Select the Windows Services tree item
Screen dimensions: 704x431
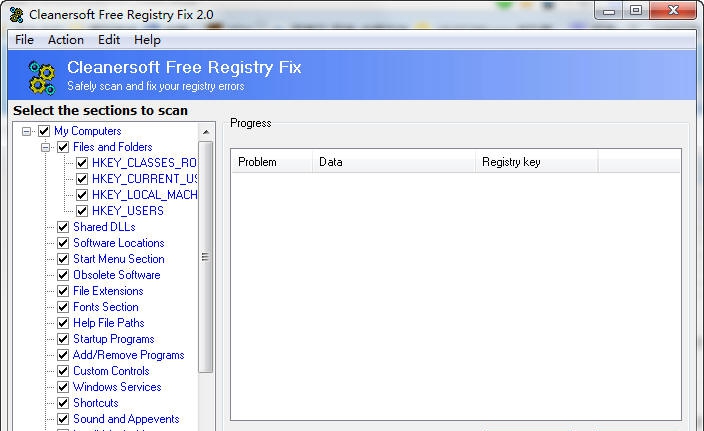click(x=117, y=387)
